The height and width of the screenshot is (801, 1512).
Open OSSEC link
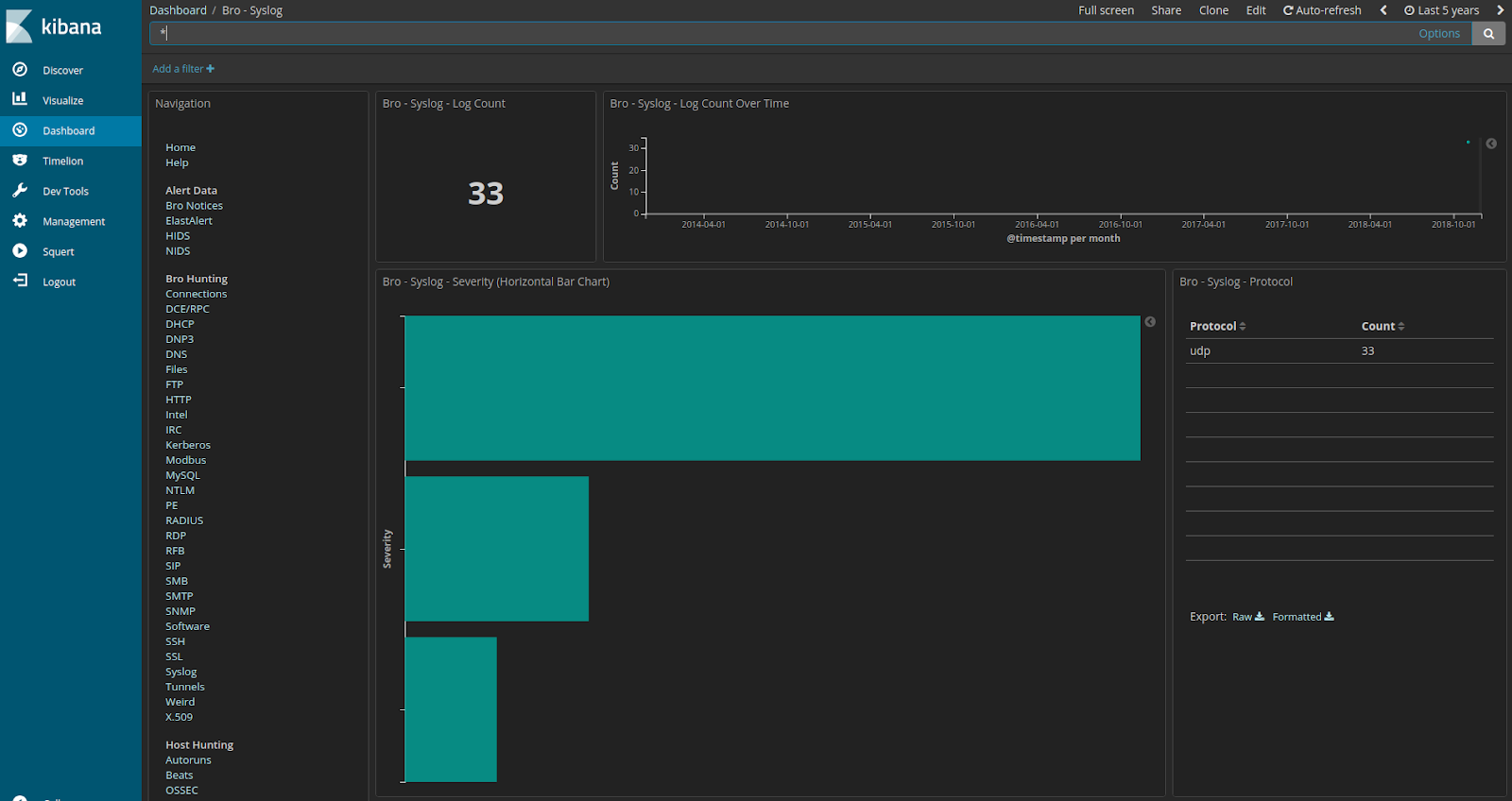181,790
